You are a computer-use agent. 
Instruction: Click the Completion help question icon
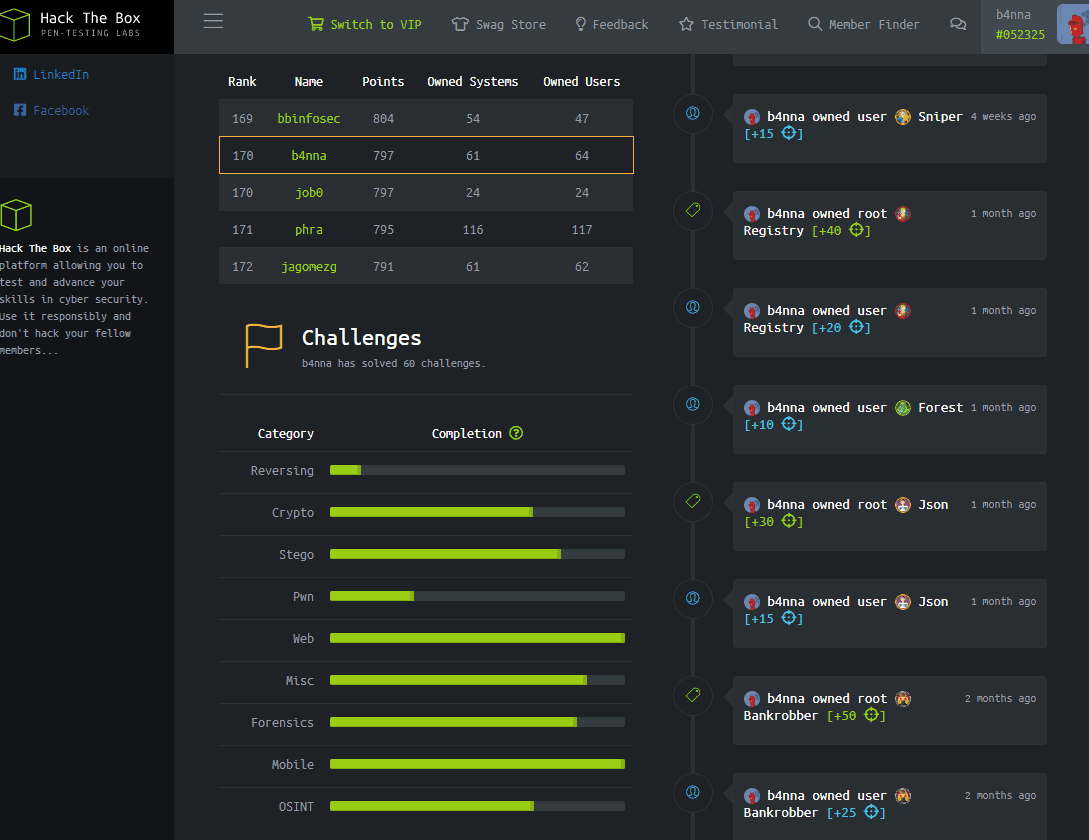(516, 433)
